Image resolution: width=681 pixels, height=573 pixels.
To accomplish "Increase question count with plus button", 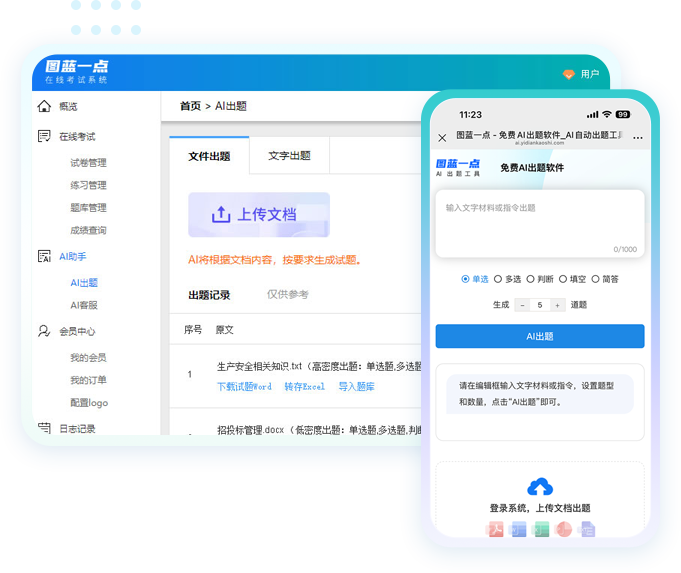I will (x=558, y=305).
